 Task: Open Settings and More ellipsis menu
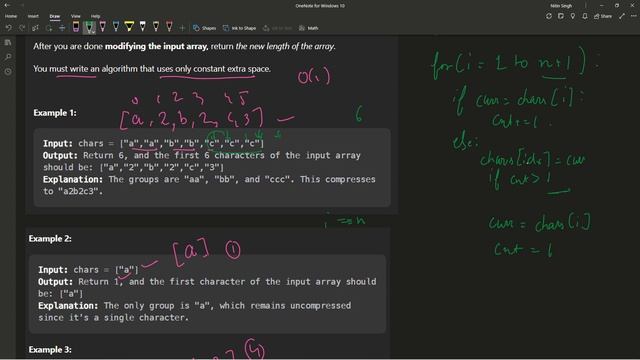point(633,16)
